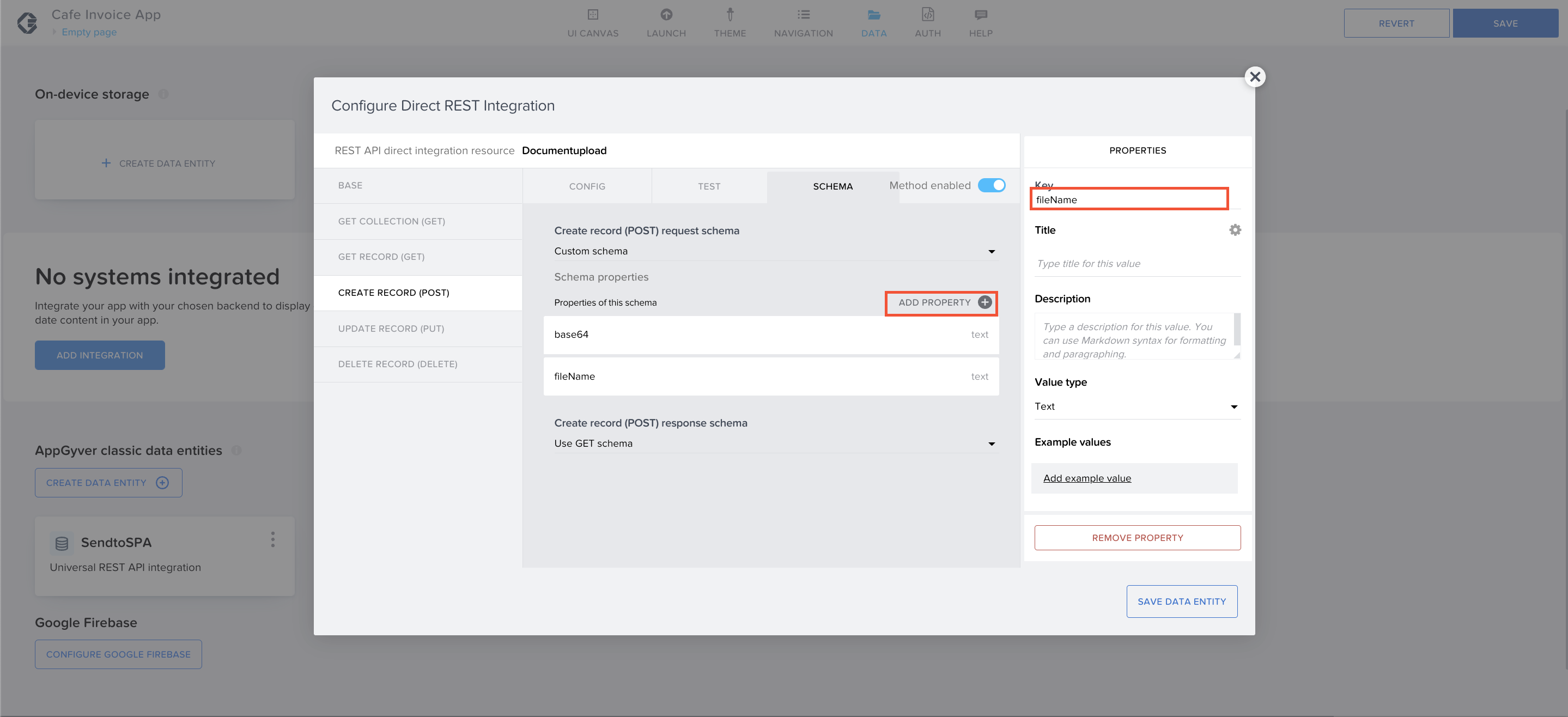Click the ADD INTEGRATION button
Viewport: 1568px width, 717px height.
pos(100,355)
